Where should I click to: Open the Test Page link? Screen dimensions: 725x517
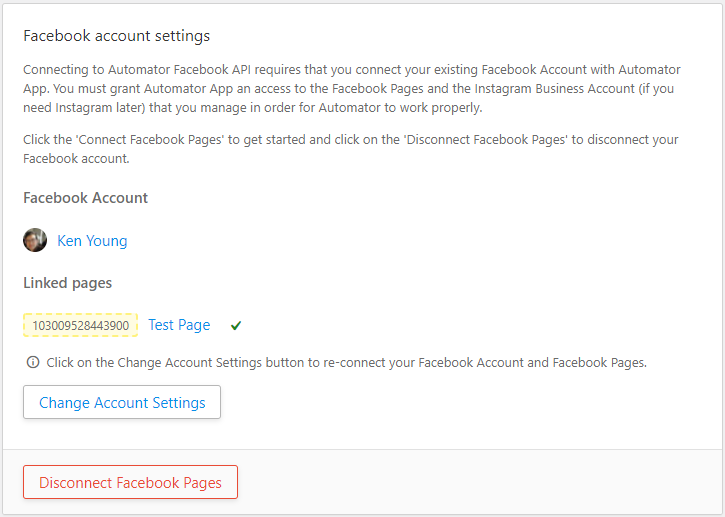point(179,325)
